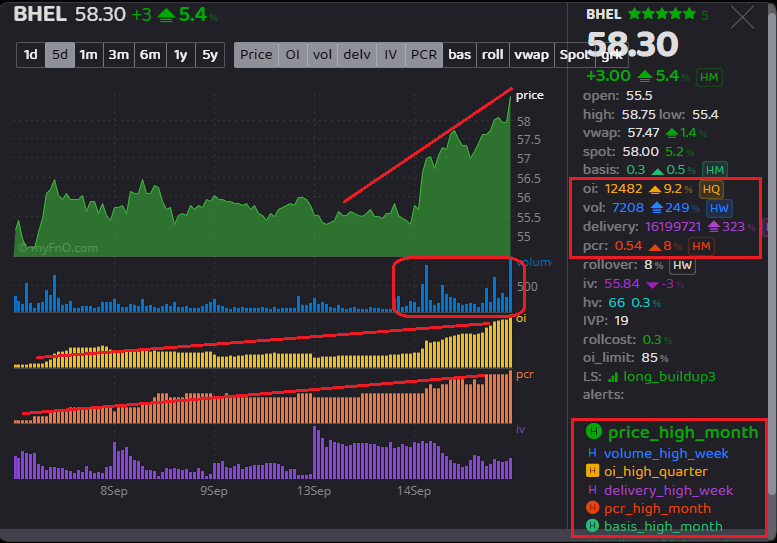Click the spot value 58.00

coord(641,152)
